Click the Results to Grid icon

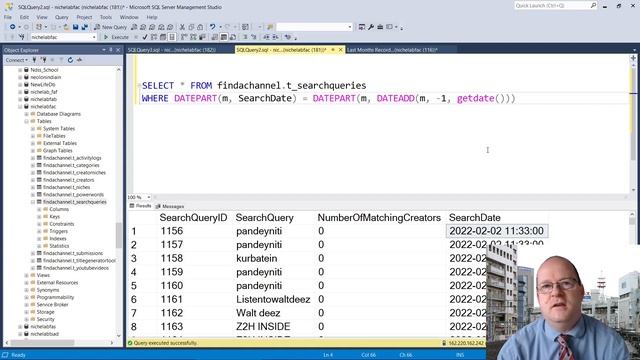tap(224, 37)
